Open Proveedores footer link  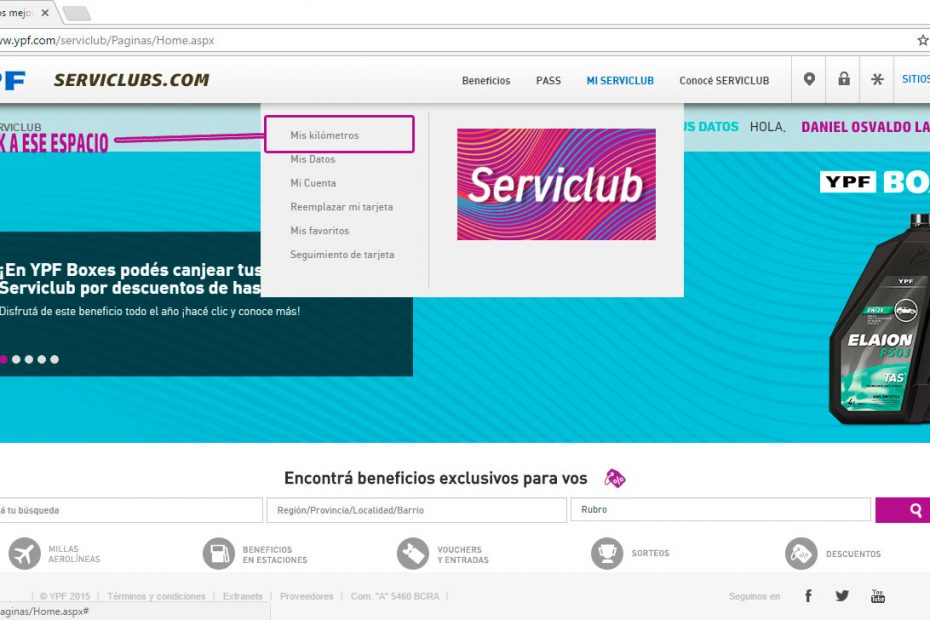(307, 596)
